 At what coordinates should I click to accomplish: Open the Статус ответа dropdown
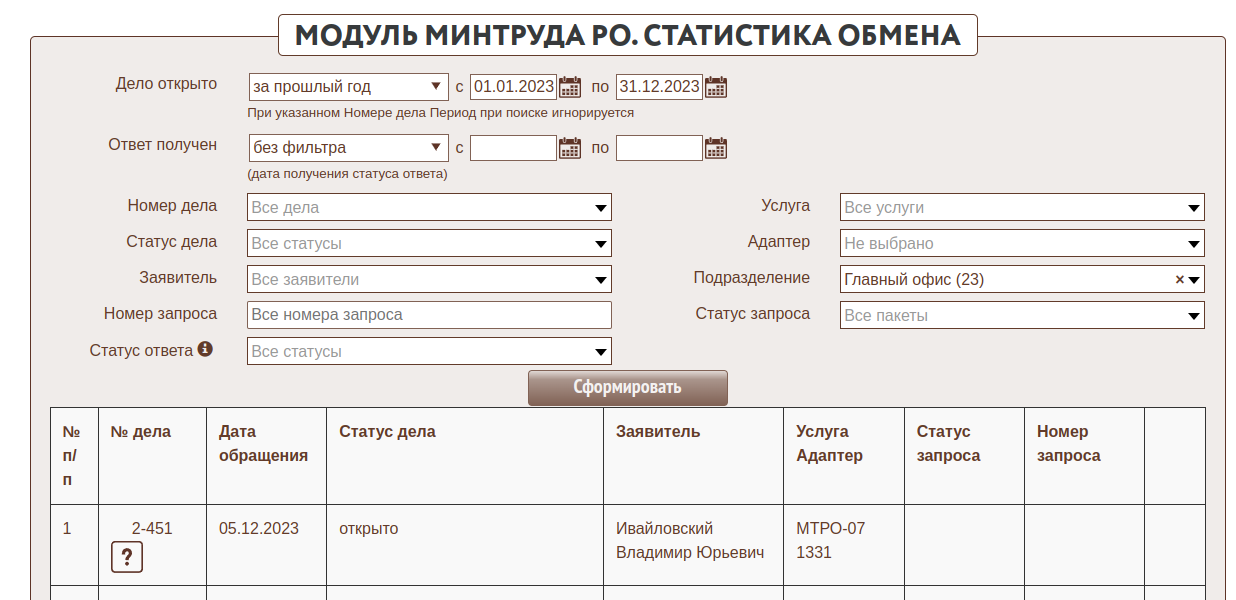(429, 352)
